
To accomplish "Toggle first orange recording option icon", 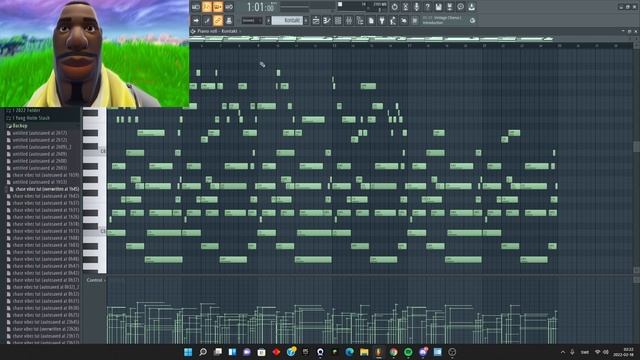I will point(207,7).
